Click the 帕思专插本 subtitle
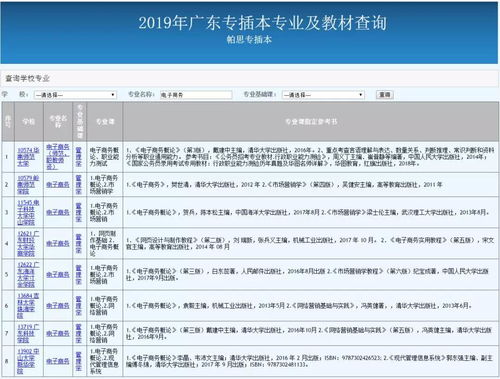Viewport: 500px width, 379px height. 249,40
